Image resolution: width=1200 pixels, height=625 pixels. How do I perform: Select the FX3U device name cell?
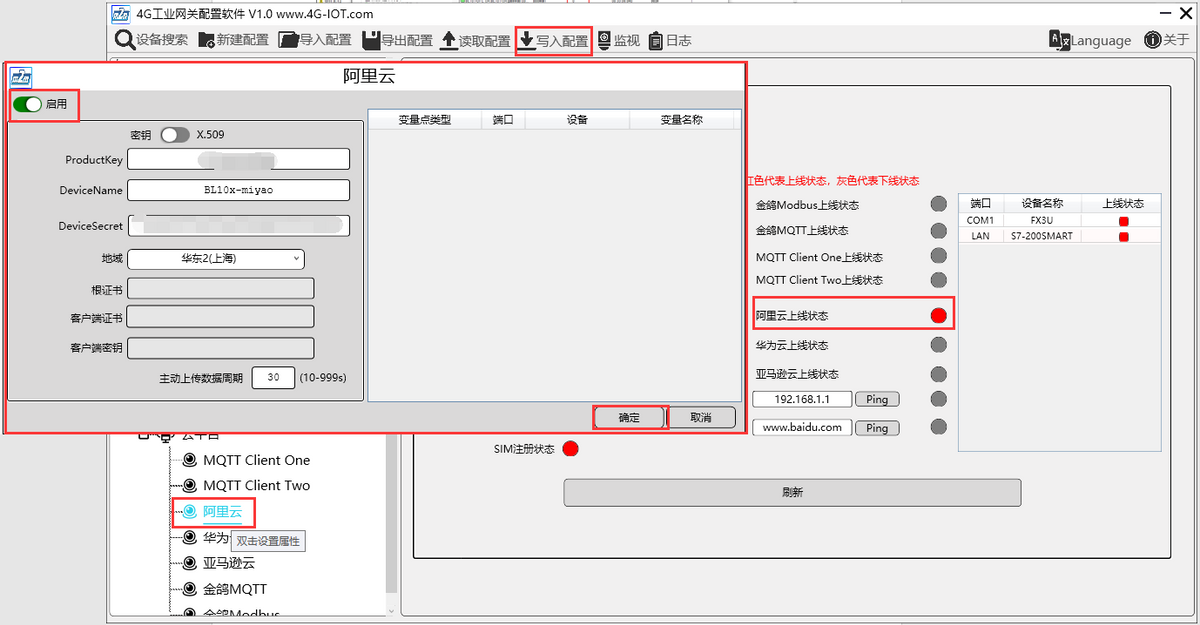coord(1043,221)
